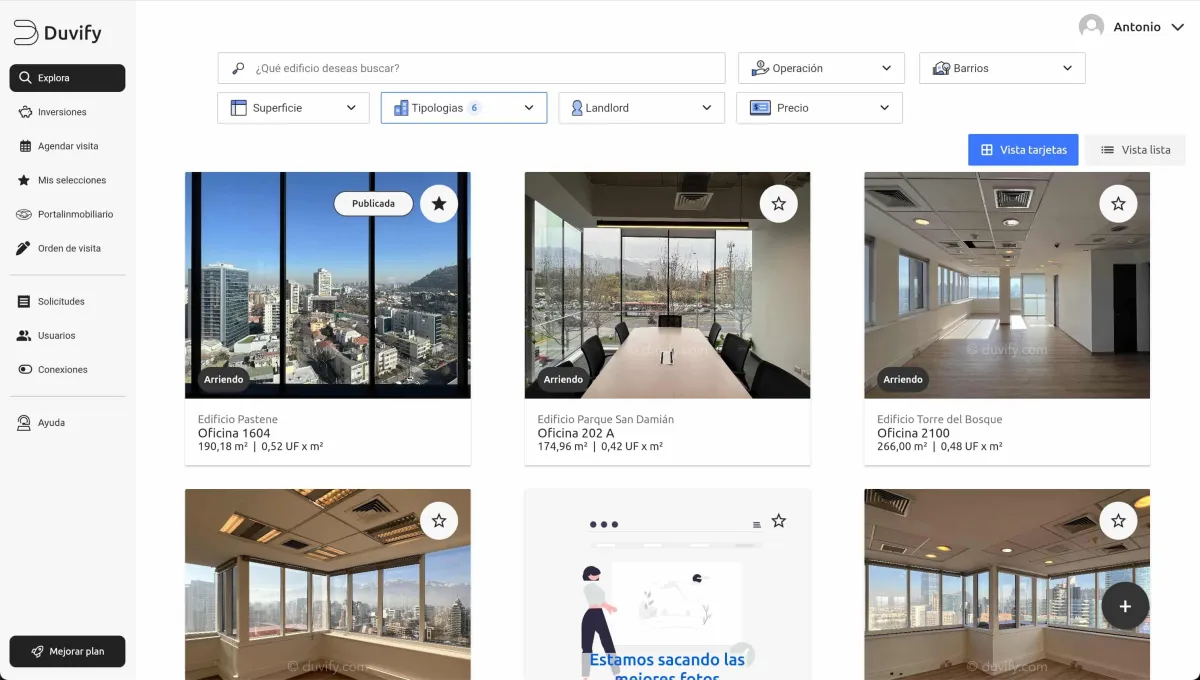Expand the Operación dropdown
The image size is (1200, 680).
[821, 68]
